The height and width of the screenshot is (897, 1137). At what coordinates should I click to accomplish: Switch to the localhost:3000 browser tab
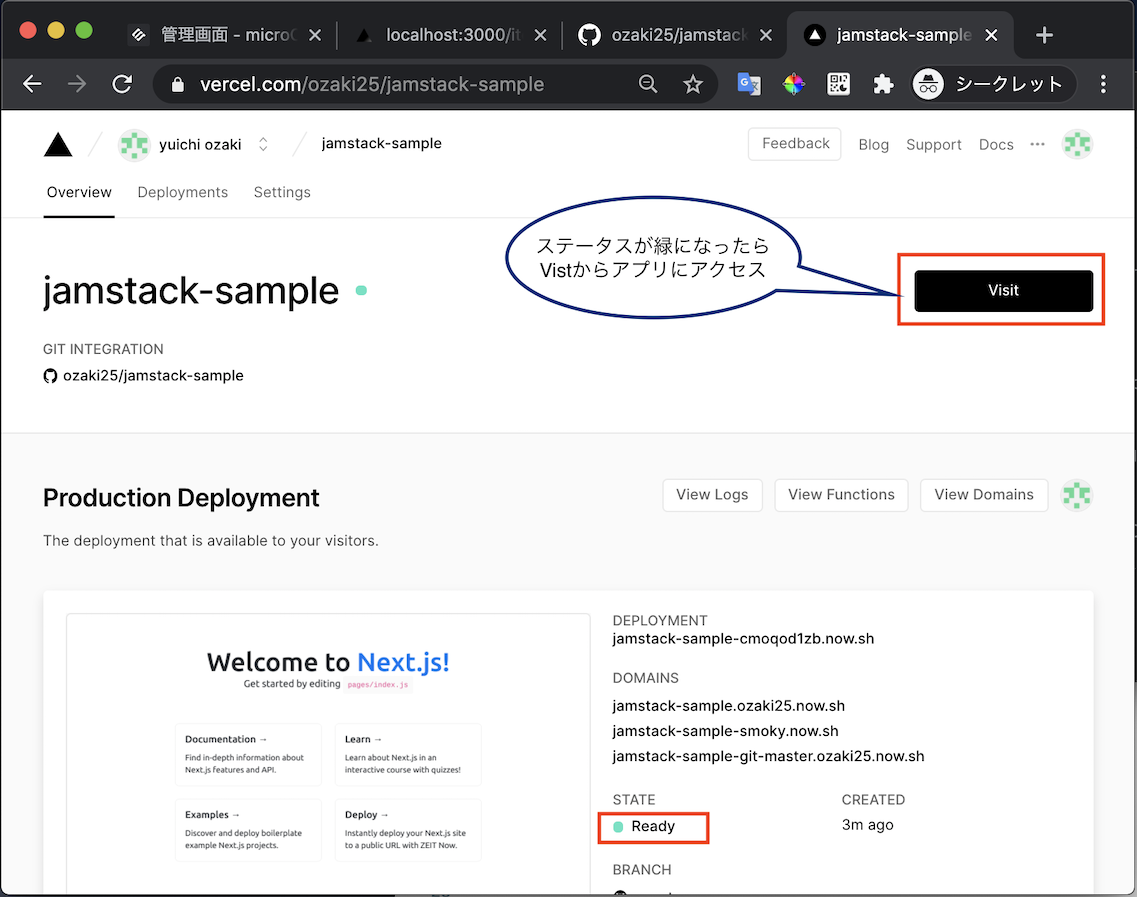450,35
